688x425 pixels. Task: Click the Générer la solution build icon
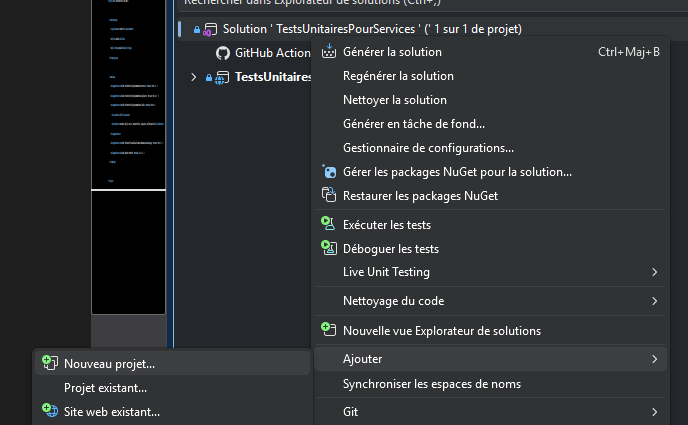[329, 51]
